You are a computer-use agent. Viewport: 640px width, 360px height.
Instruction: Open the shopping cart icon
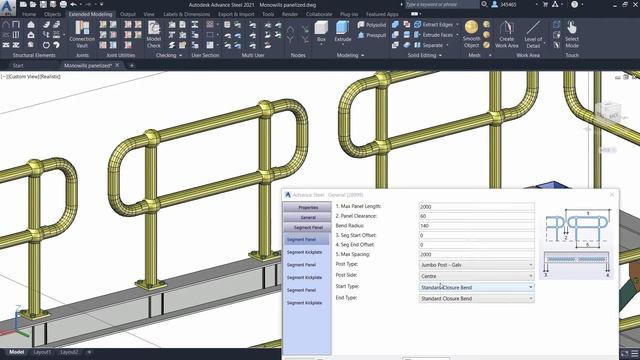pyautogui.click(x=545, y=4)
